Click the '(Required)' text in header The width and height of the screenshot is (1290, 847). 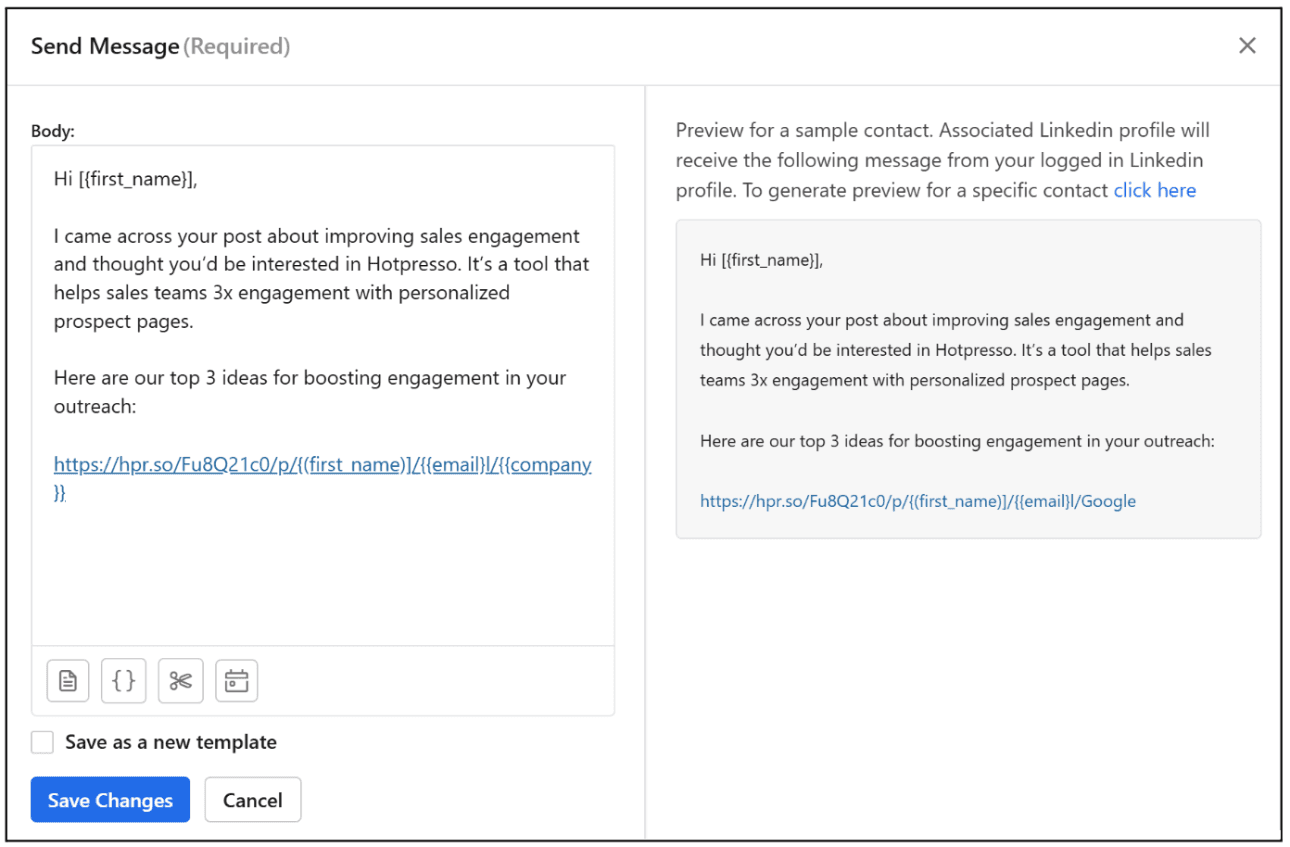pos(238,46)
